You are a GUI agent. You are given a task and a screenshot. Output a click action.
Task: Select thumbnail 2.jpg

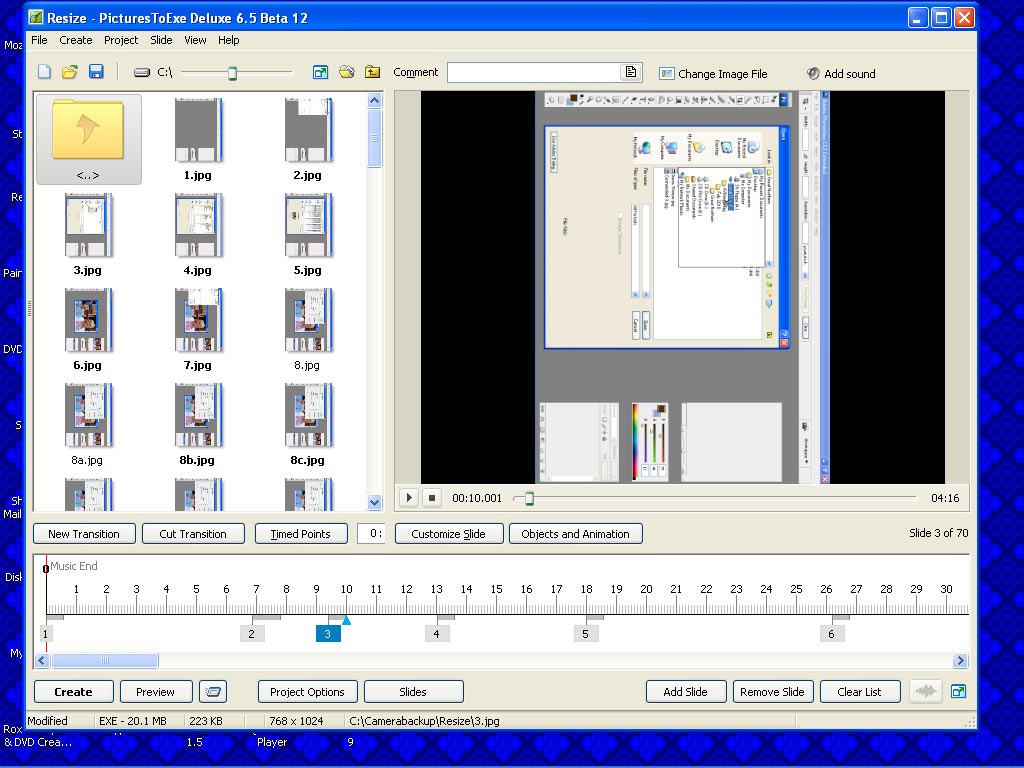click(308, 138)
